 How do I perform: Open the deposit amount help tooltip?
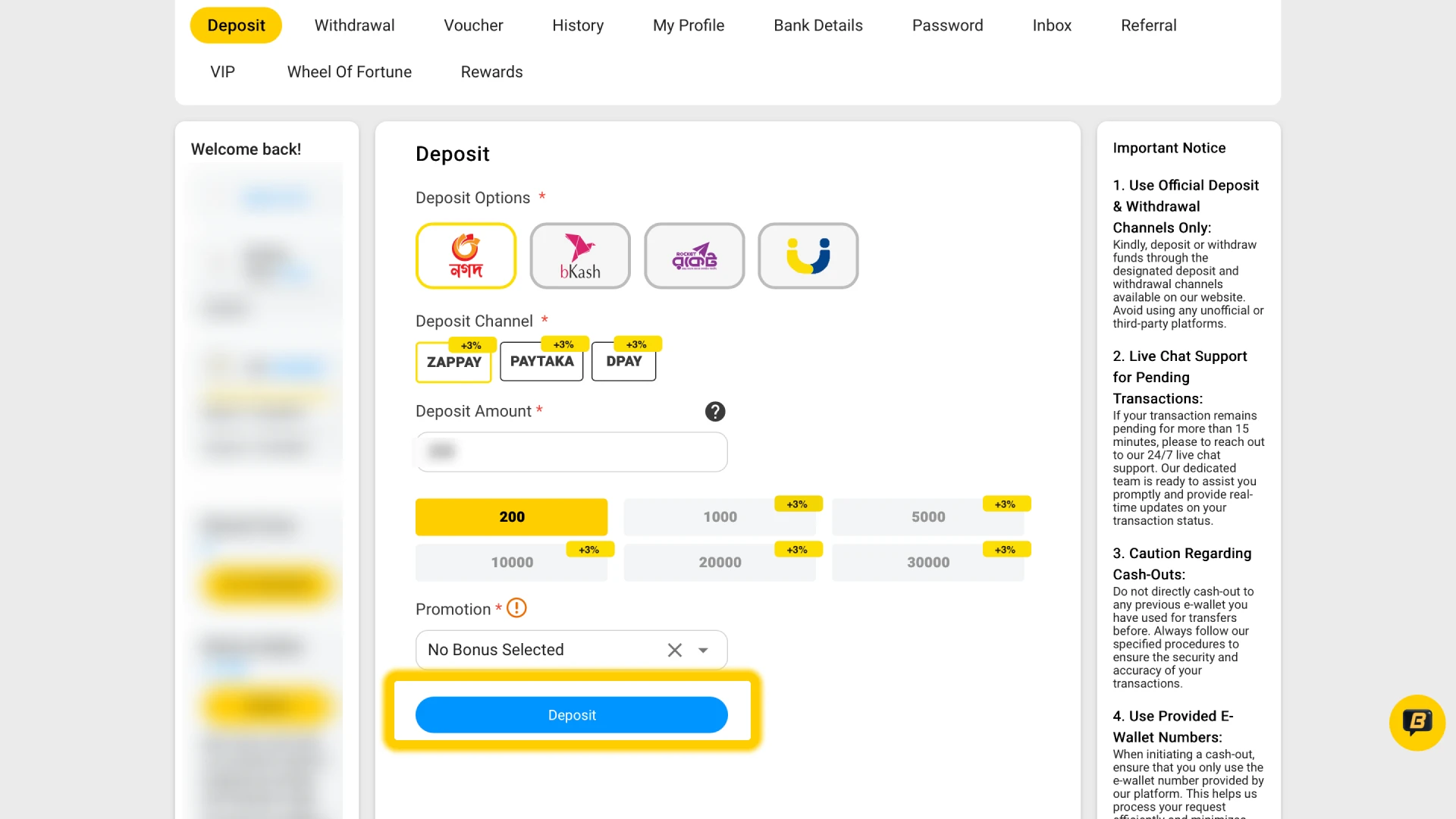pos(715,412)
